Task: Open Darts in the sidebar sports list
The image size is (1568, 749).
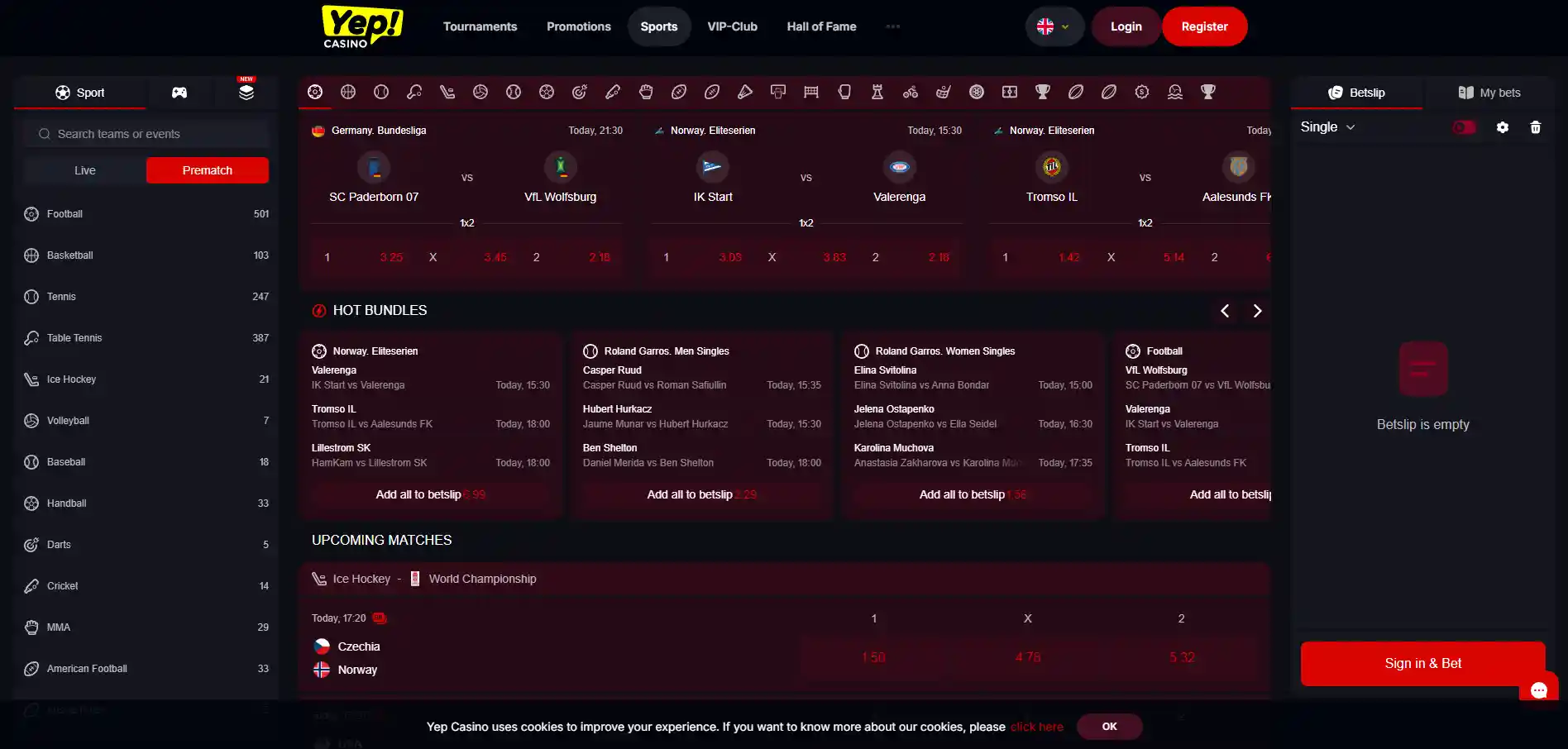Action: click(146, 545)
